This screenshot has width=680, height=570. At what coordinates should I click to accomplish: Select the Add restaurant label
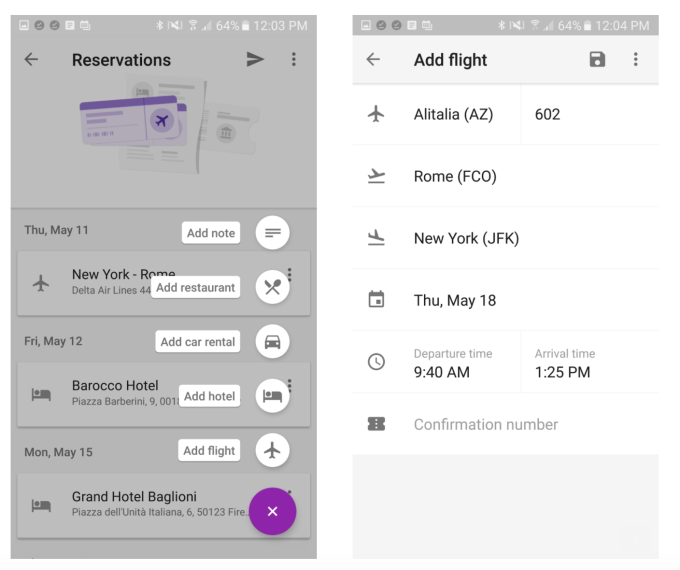point(196,287)
